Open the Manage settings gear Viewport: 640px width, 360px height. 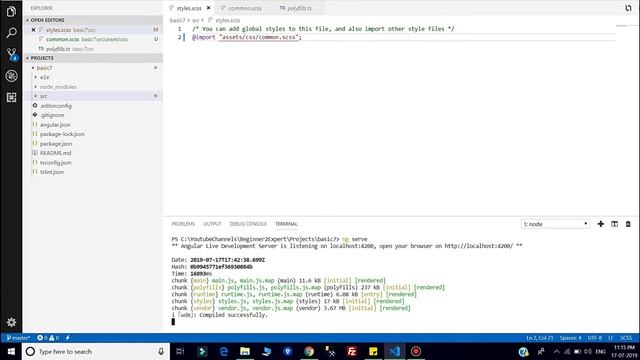11,322
